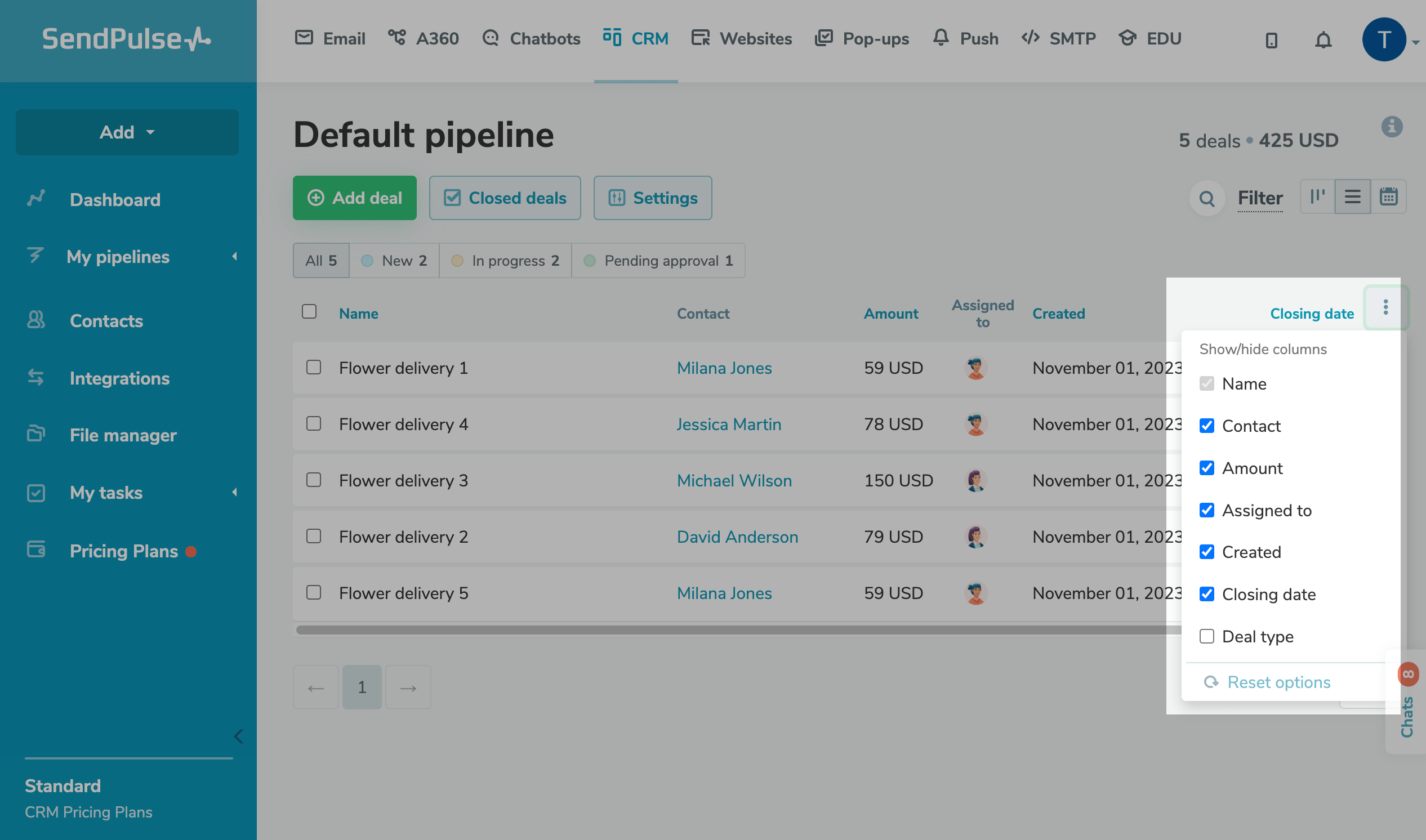Screen dimensions: 1426x840
Task: Click the Closed deals button
Action: point(505,198)
